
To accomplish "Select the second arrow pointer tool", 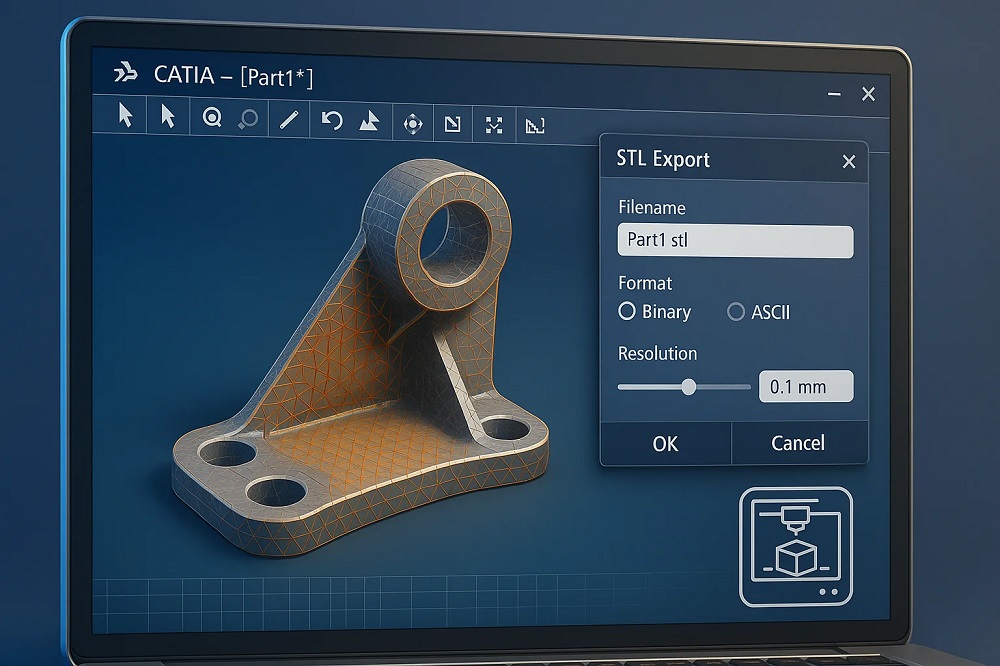I will [168, 117].
